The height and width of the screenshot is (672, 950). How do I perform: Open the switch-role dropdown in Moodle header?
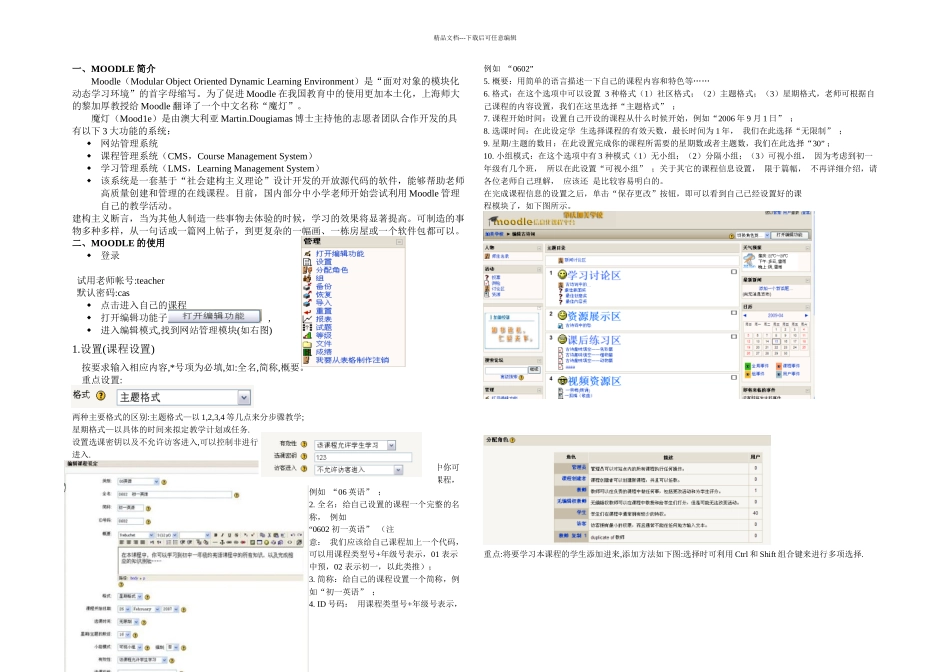point(753,235)
